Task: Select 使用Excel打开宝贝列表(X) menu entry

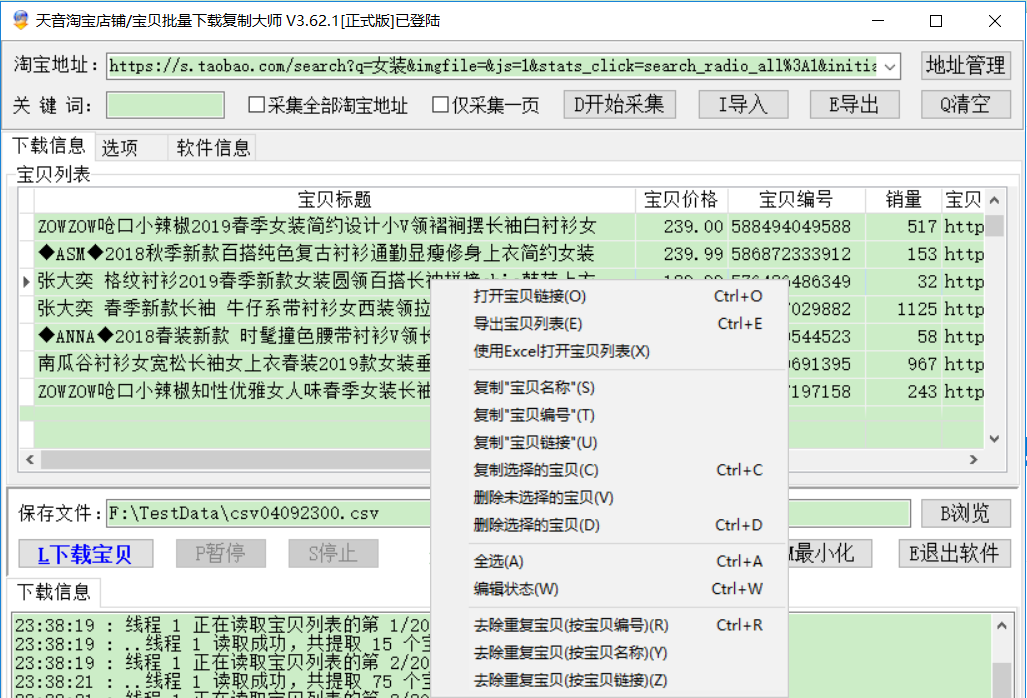Action: point(561,351)
